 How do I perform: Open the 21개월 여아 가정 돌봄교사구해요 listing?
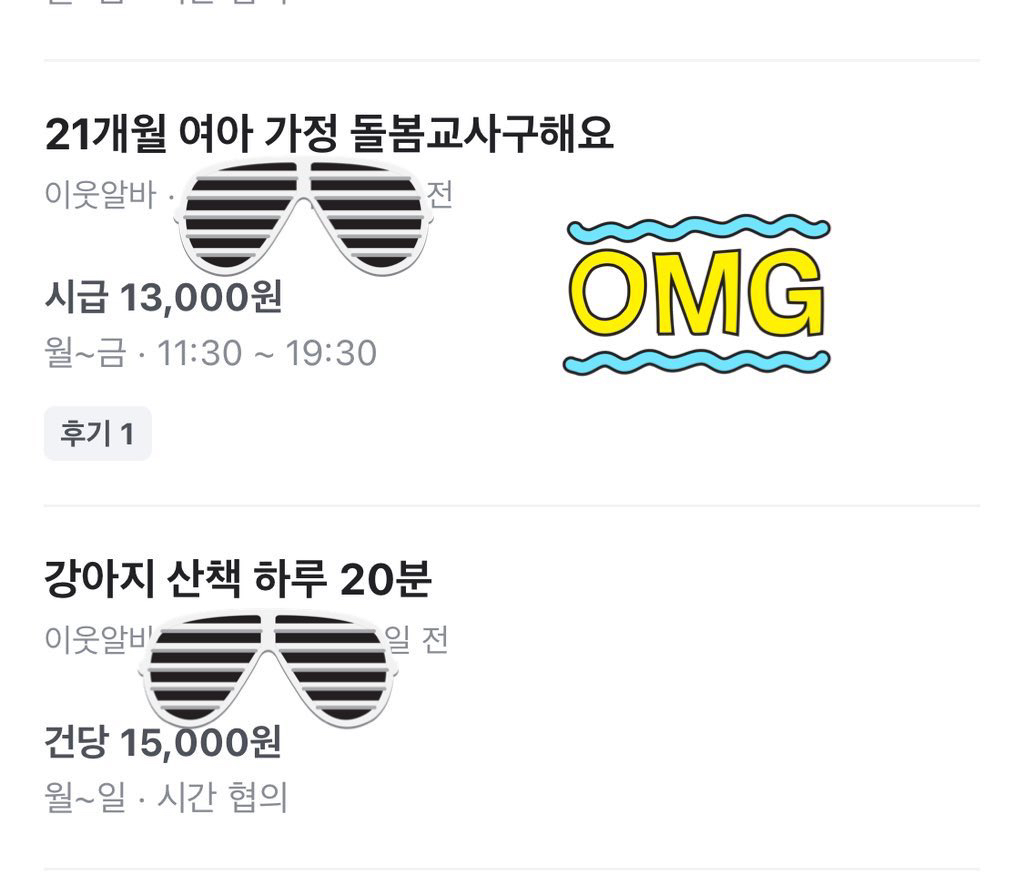(x=329, y=135)
